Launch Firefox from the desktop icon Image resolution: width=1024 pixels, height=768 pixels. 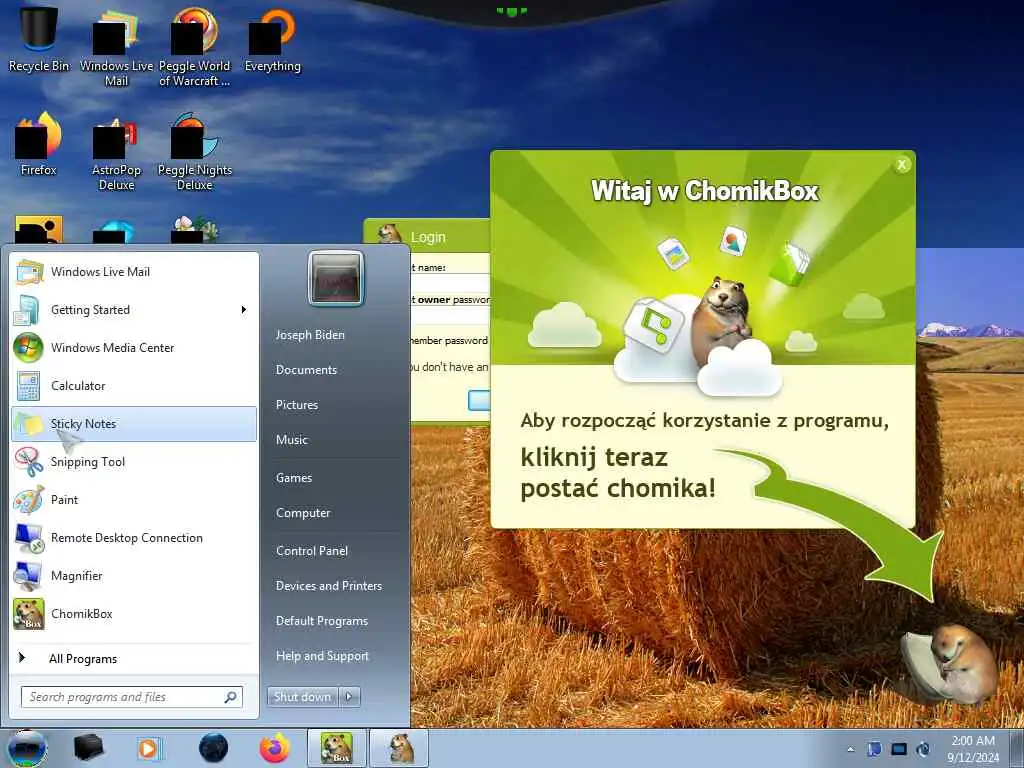click(x=38, y=144)
